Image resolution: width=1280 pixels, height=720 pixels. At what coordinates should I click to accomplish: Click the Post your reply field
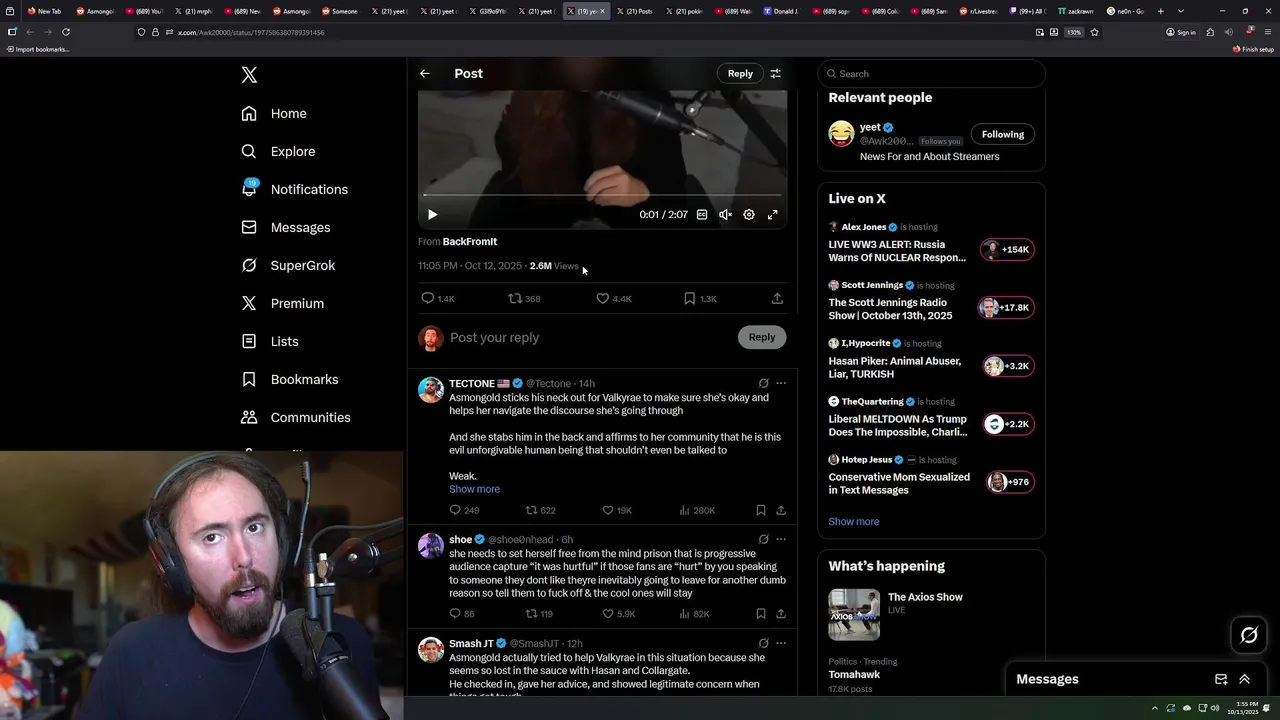[x=590, y=337]
